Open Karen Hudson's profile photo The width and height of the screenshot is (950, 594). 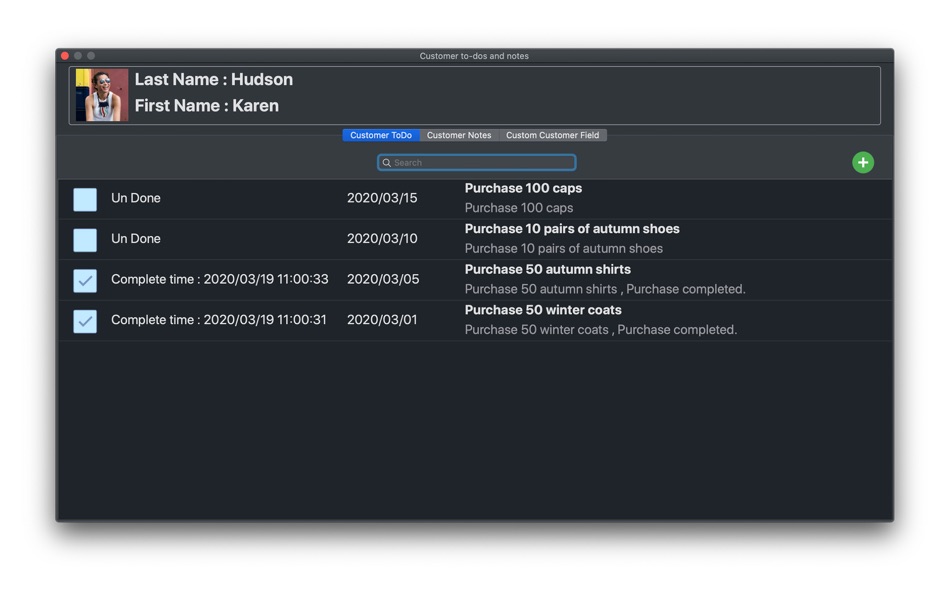click(102, 95)
